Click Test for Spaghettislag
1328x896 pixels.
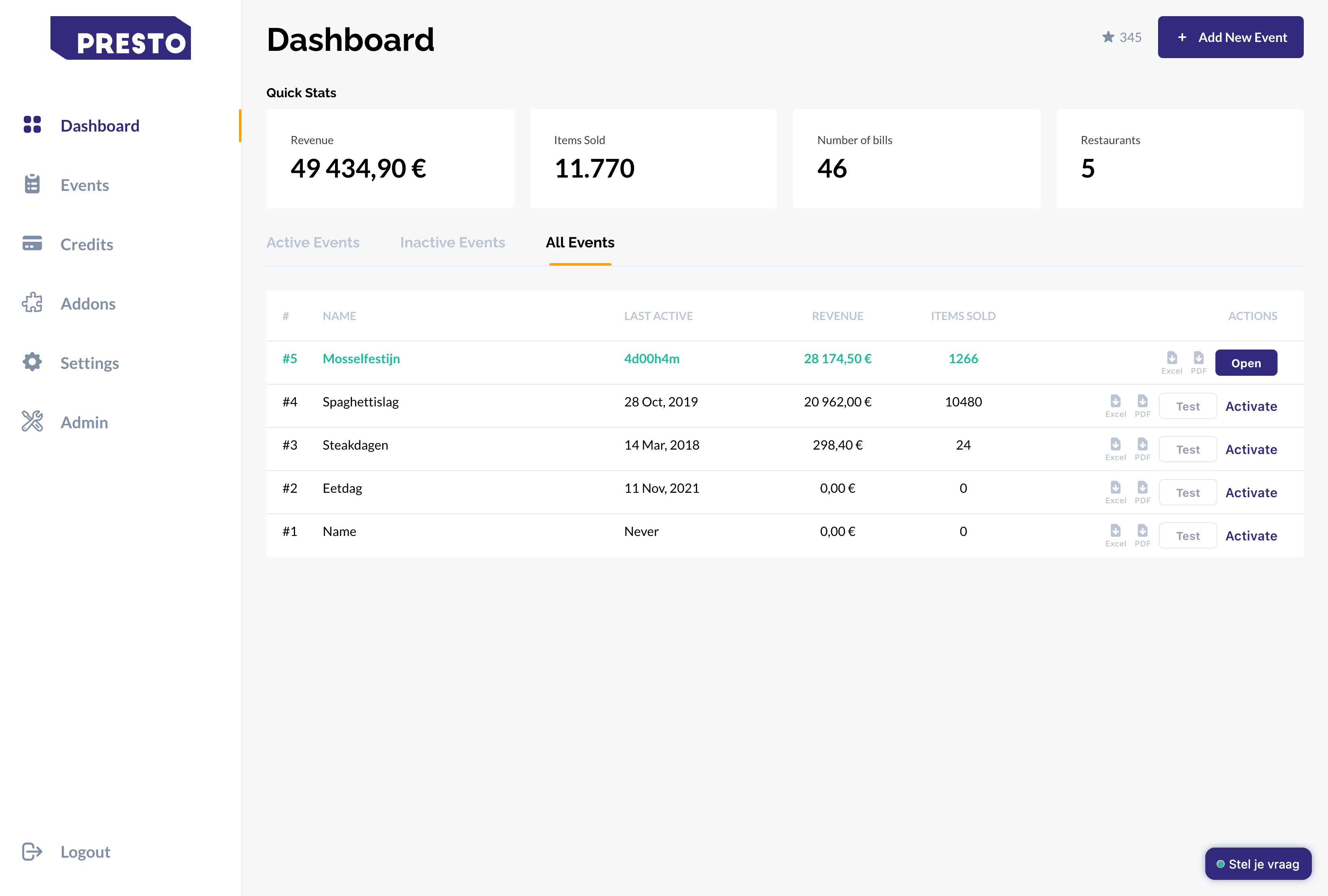tap(1188, 406)
